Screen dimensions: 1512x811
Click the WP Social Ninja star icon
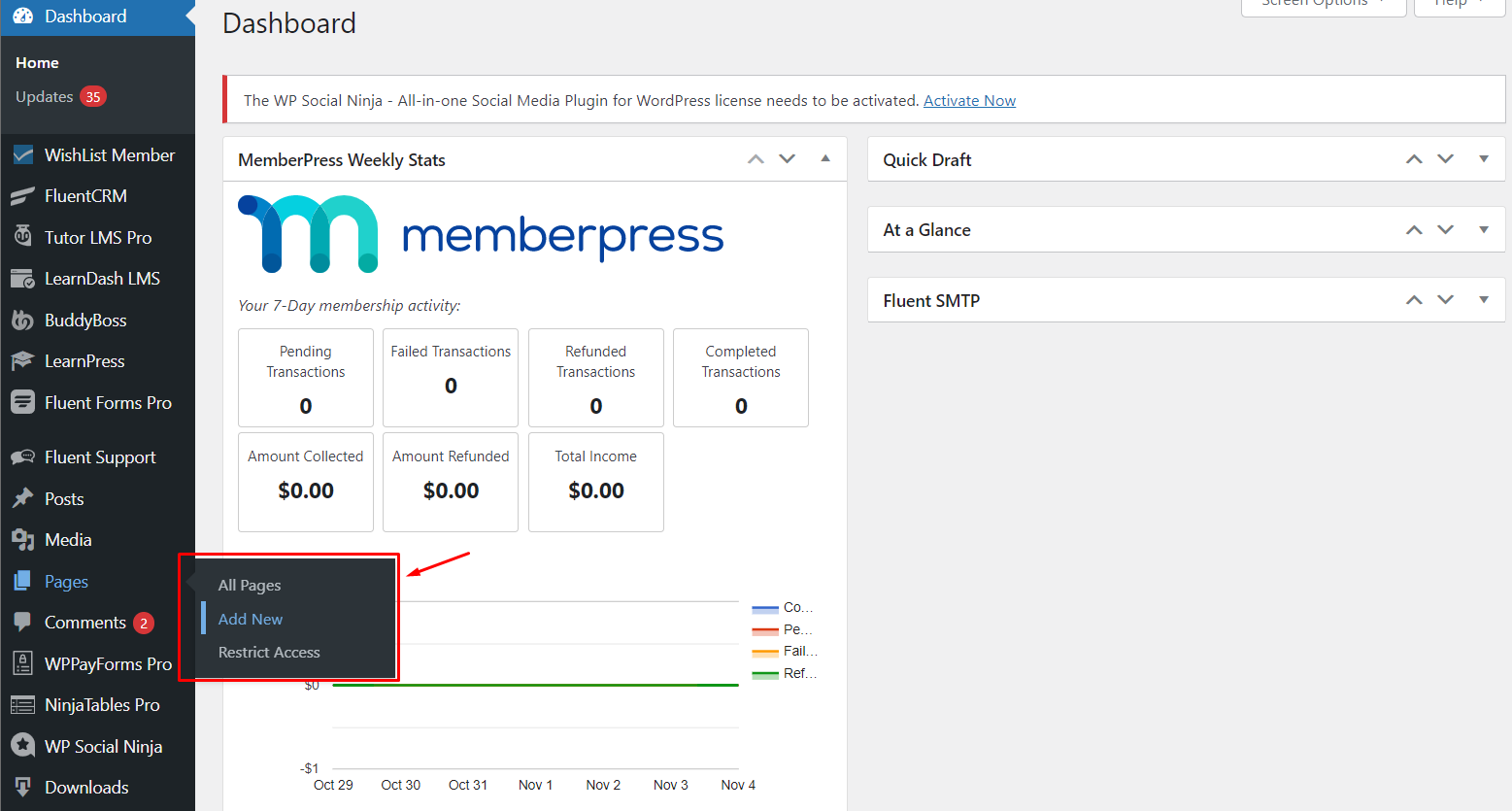coord(22,746)
